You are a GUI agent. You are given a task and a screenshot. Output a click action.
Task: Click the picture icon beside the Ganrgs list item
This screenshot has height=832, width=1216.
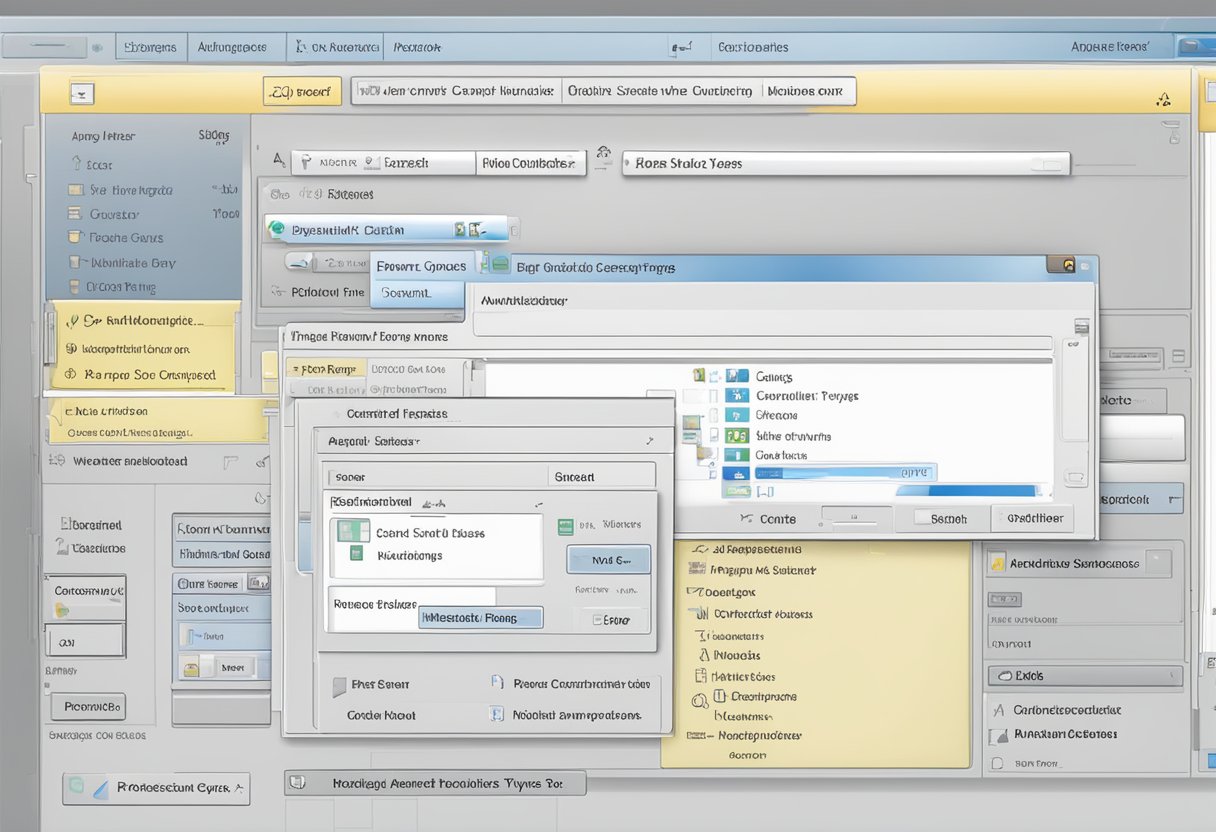[737, 376]
